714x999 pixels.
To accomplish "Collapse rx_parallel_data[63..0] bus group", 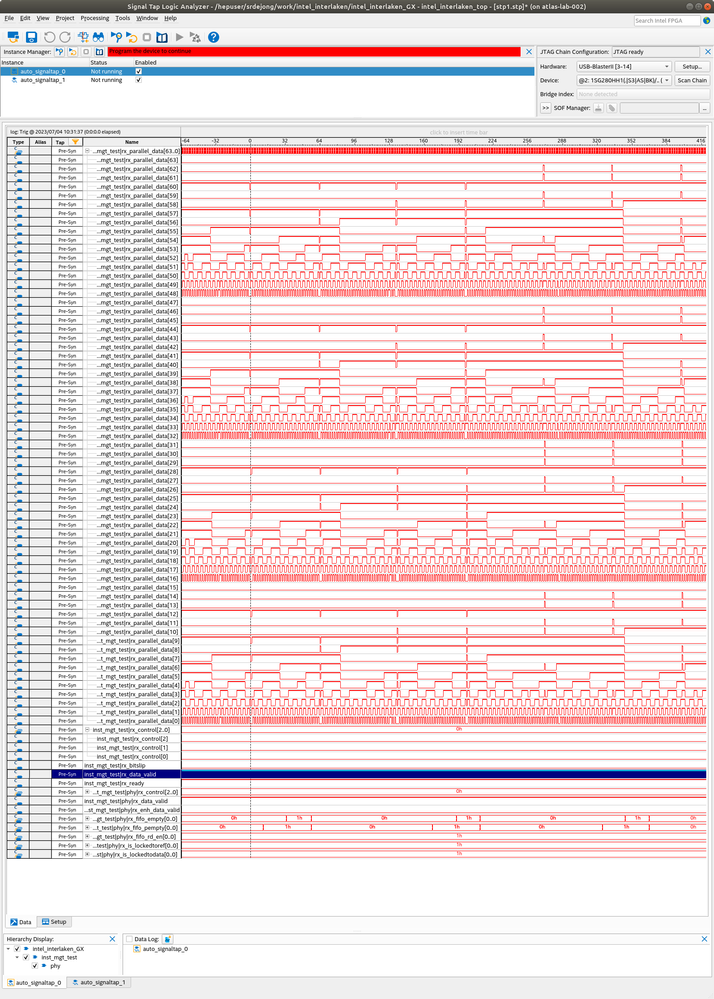I will (87, 151).
